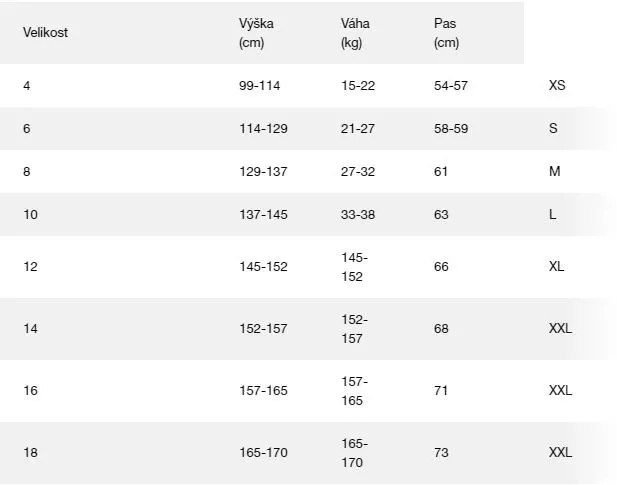Click the Výška (cm) column header
Image resolution: width=617 pixels, height=485 pixels.
click(250, 32)
